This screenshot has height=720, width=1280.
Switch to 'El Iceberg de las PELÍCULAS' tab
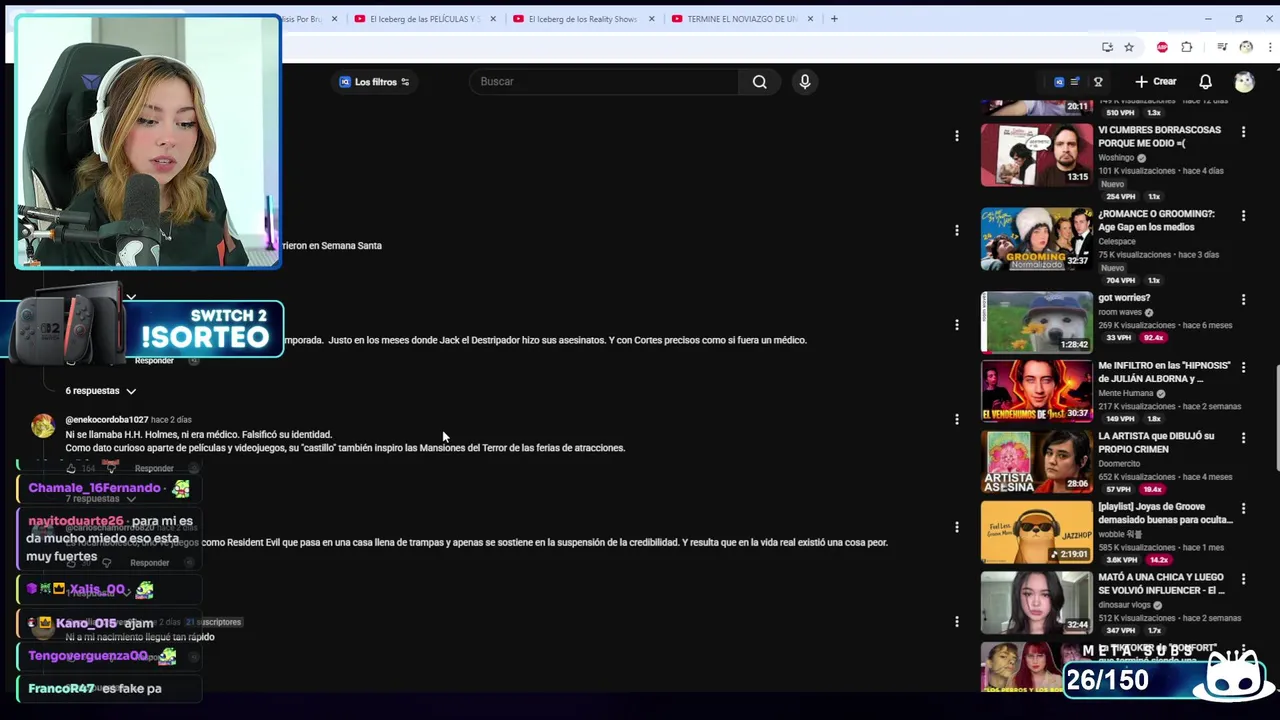425,18
